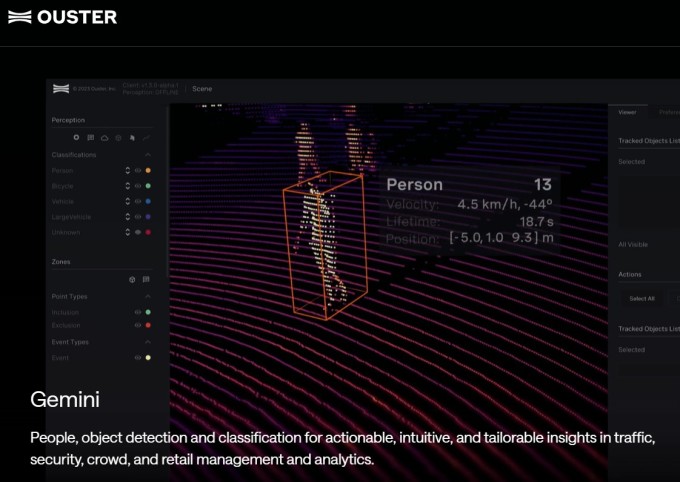Click the cloud icon under Perception
The width and height of the screenshot is (680, 482).
105,138
